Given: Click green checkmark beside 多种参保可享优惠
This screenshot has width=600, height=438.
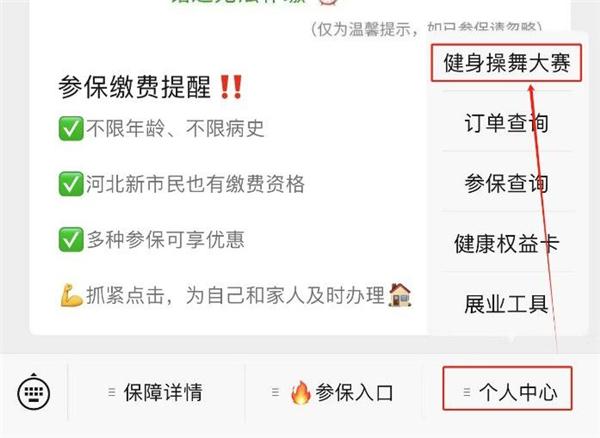Looking at the screenshot, I should pyautogui.click(x=71, y=239).
